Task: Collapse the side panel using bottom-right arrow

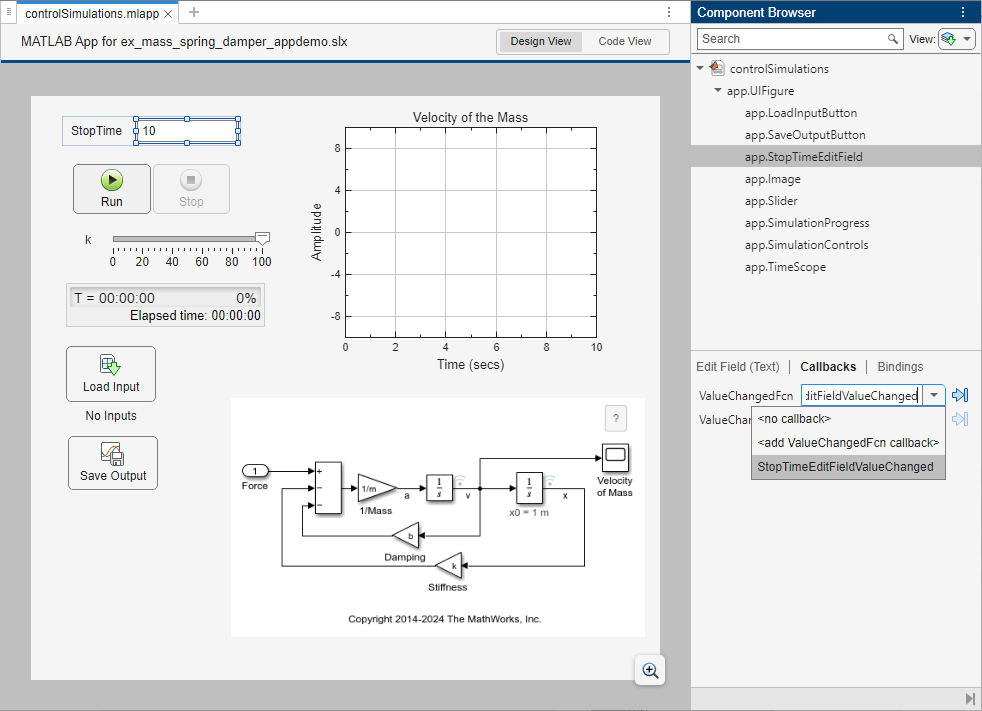Action: pos(969,698)
